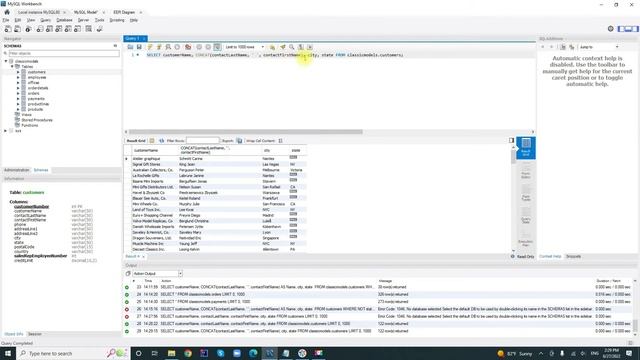Click the Filter objects search field
Screen dimensions: 640x360
click(x=64, y=53)
